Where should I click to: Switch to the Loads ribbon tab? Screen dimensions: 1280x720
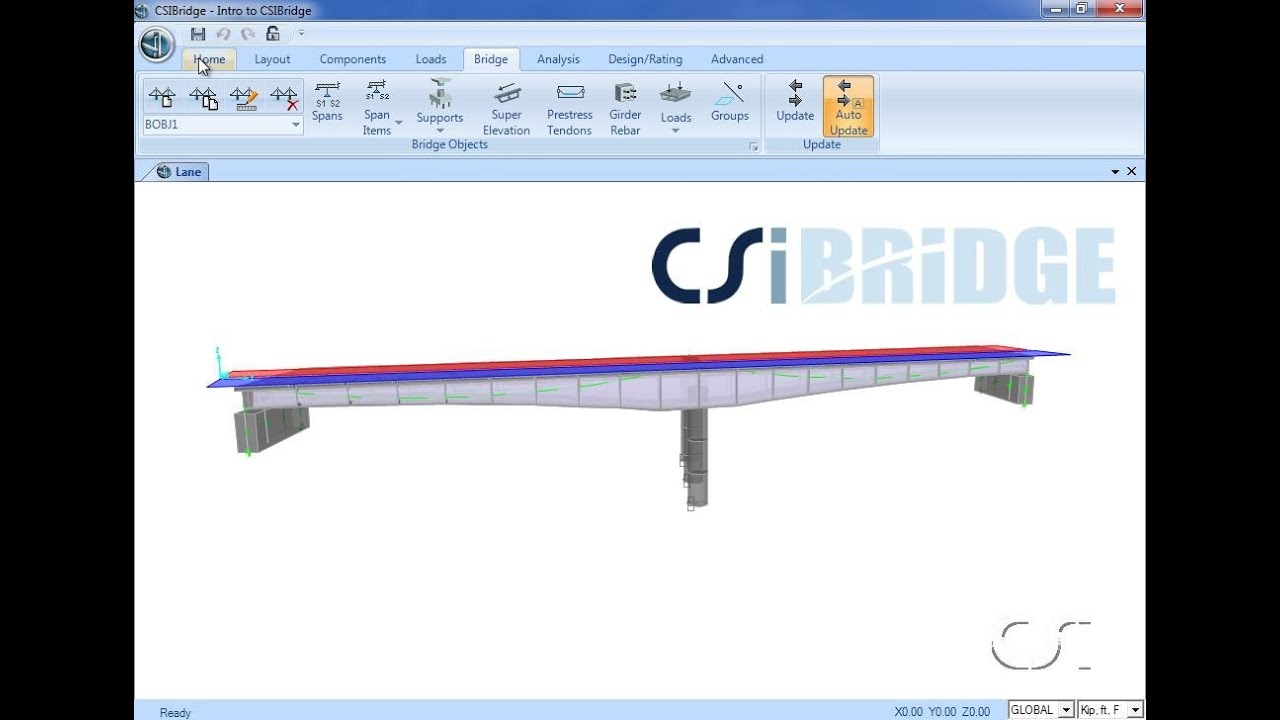431,59
